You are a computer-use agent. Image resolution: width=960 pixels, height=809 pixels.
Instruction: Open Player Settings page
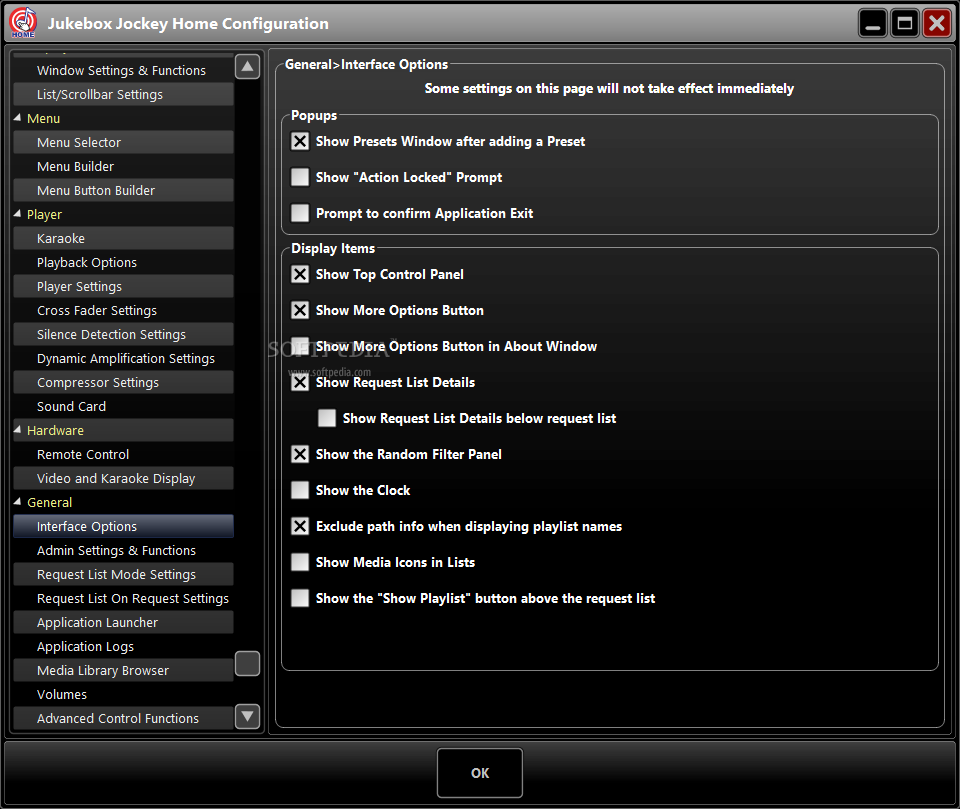(x=123, y=286)
